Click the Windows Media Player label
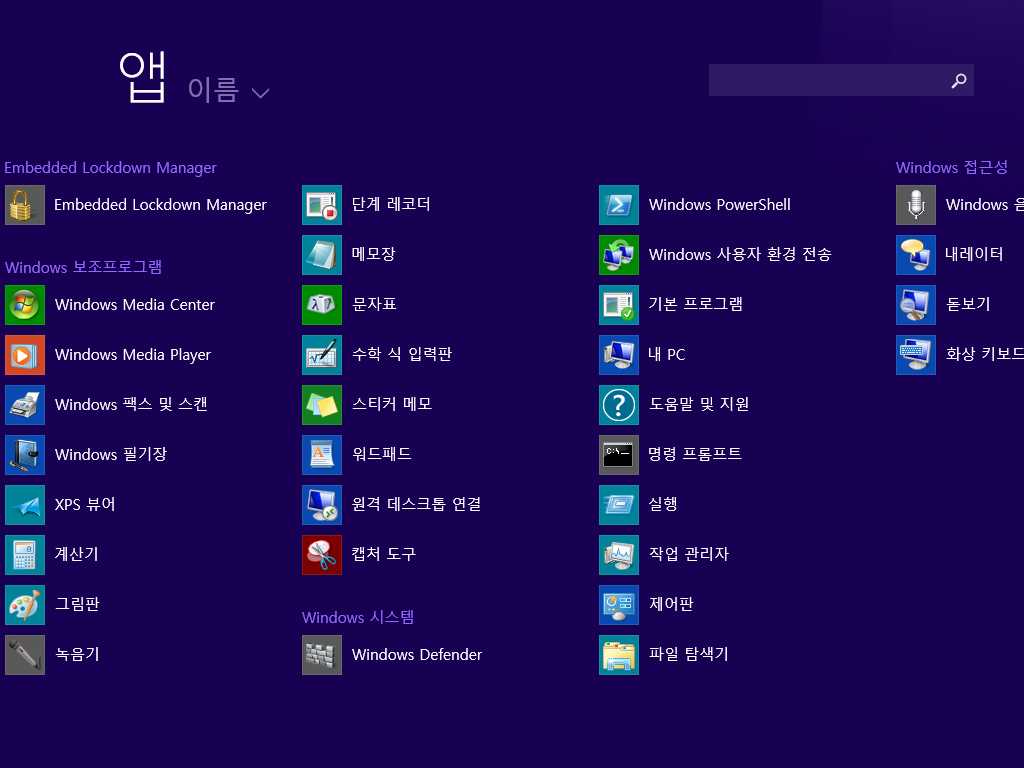 pyautogui.click(x=133, y=355)
